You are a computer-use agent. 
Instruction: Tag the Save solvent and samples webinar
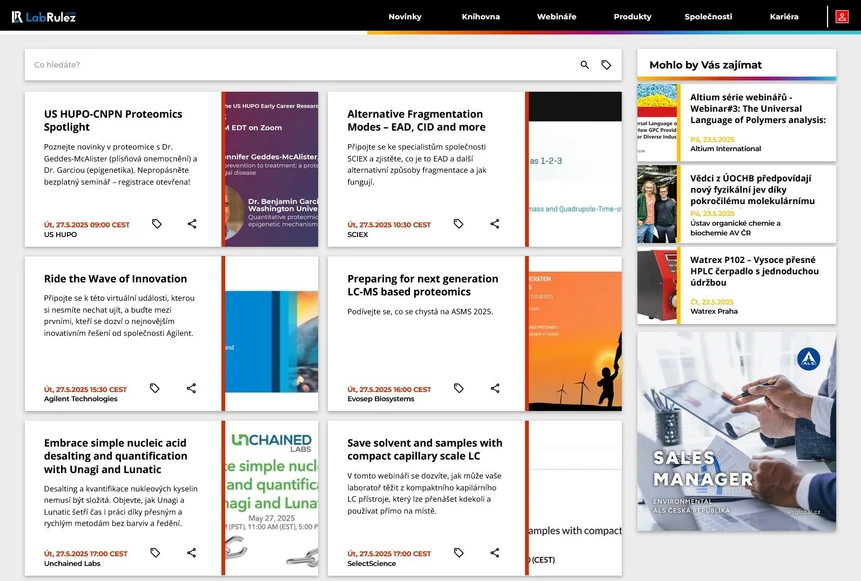459,552
